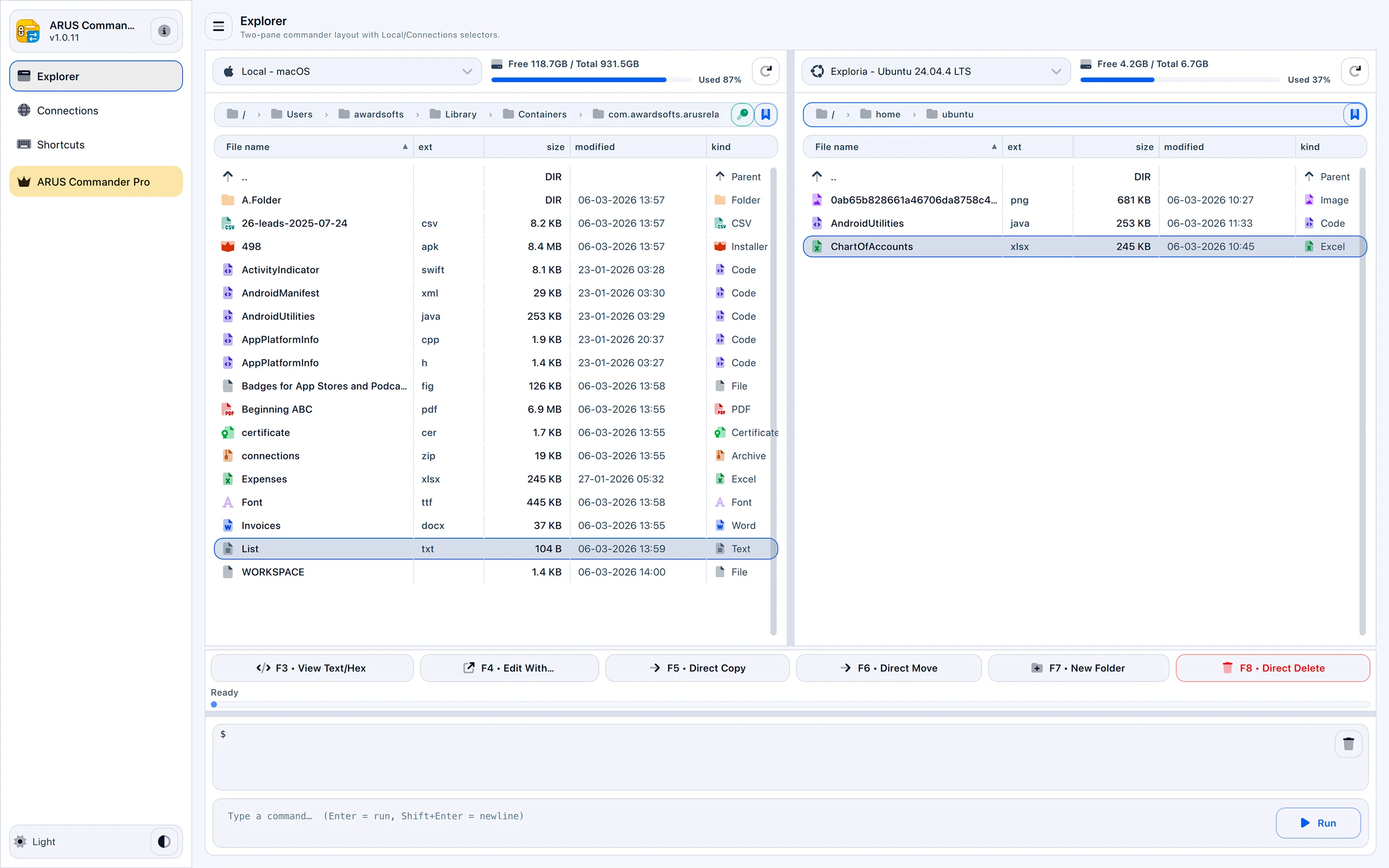Viewport: 1389px width, 868px height.
Task: Open the app info popup next to ARUS Commander
Action: point(164,31)
